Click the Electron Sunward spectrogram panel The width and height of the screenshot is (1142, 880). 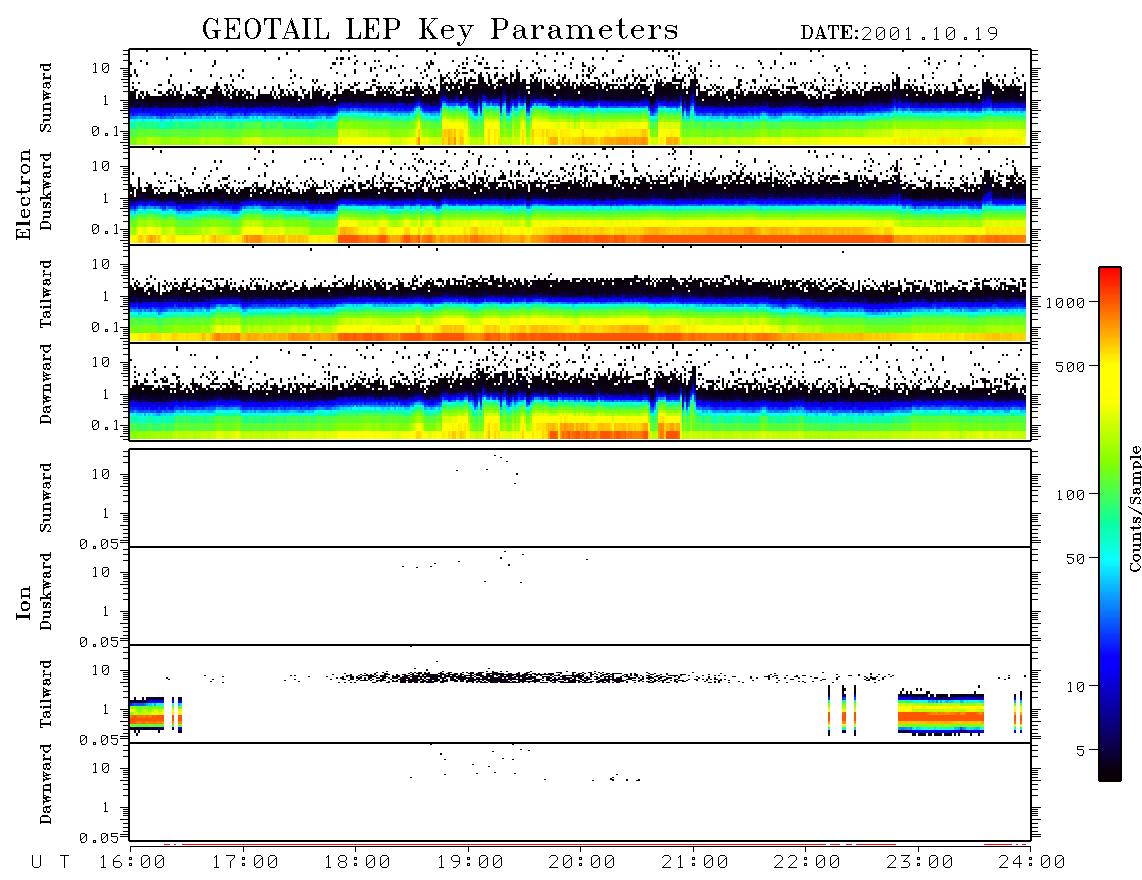(x=580, y=98)
